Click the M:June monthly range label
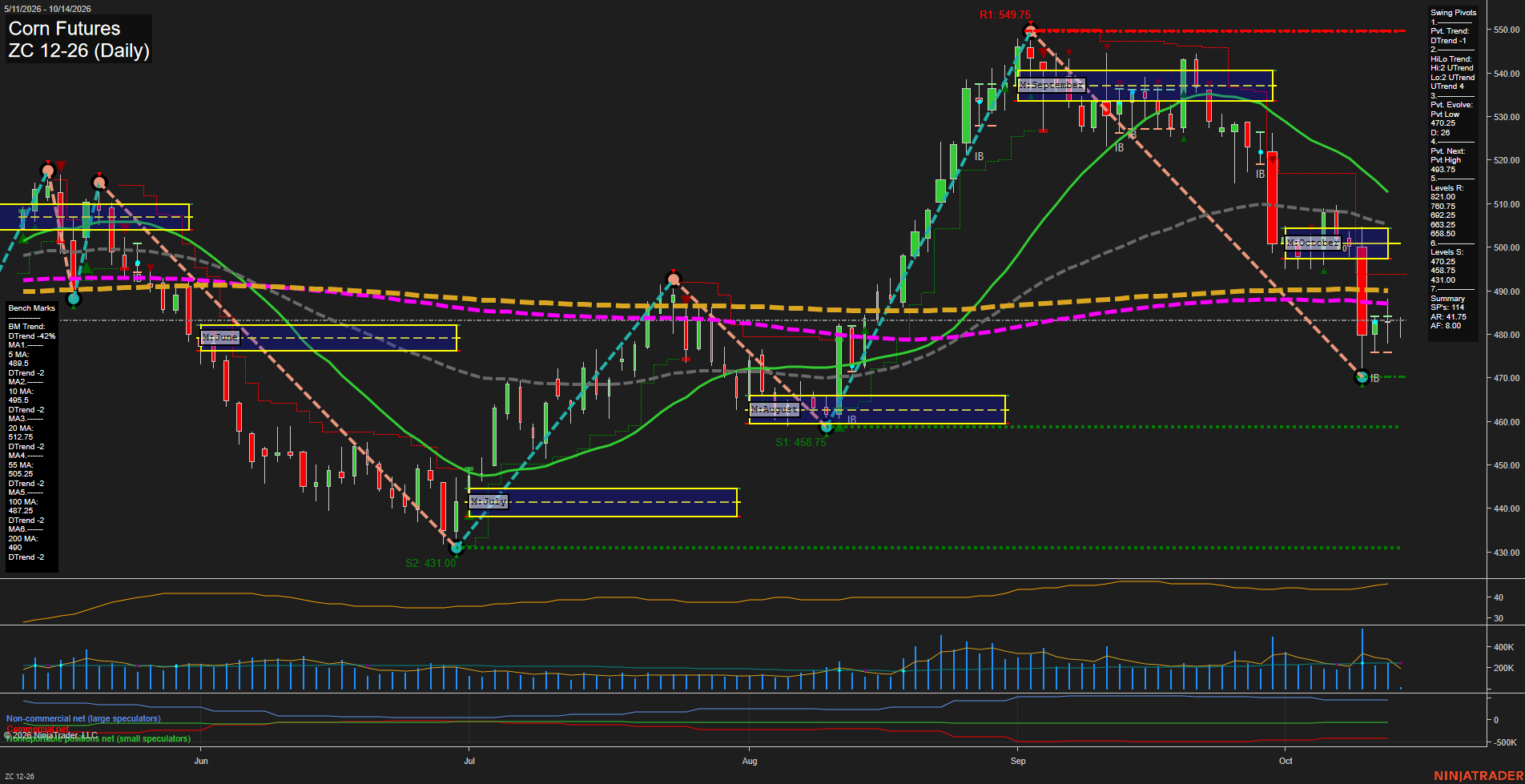 (x=220, y=337)
